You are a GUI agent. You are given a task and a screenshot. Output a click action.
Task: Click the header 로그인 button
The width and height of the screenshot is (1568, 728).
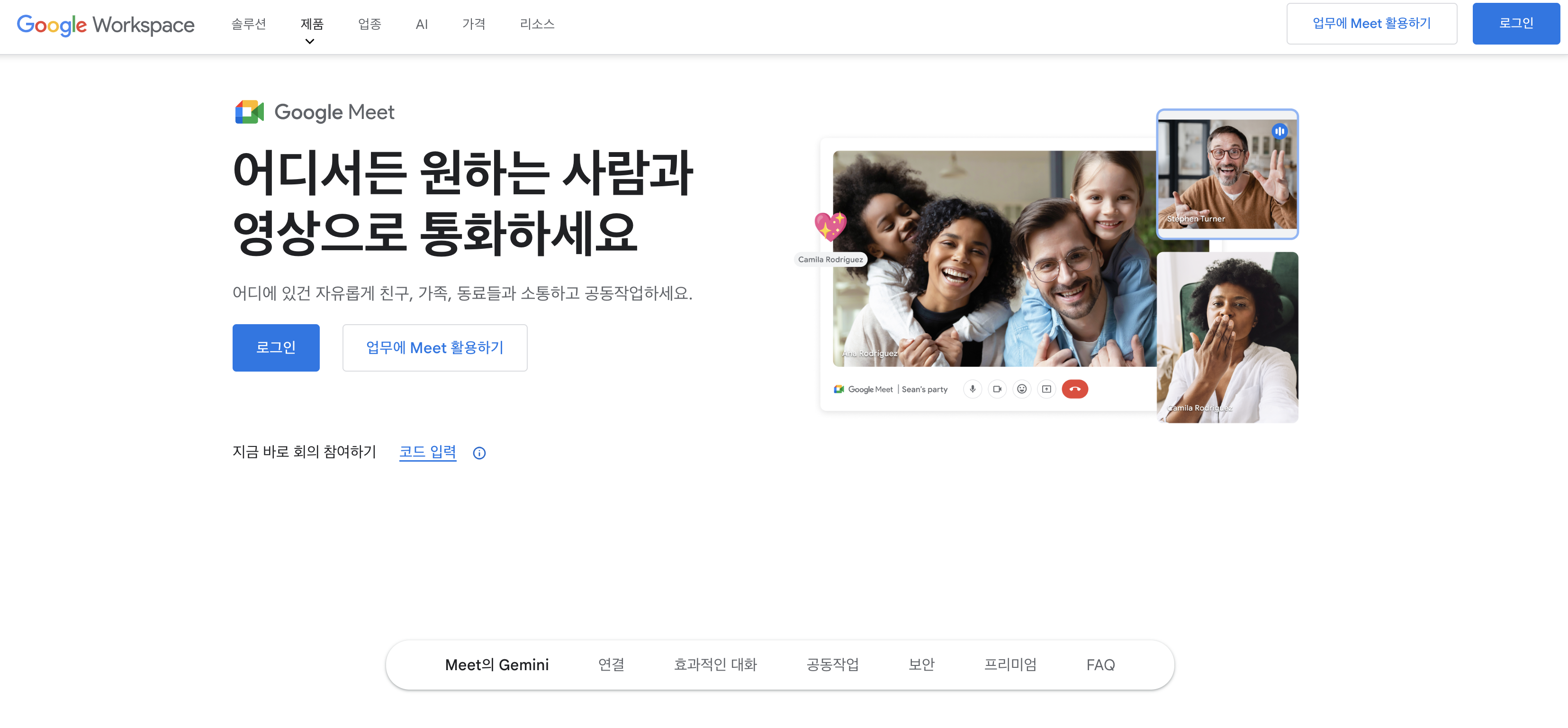(x=1515, y=23)
